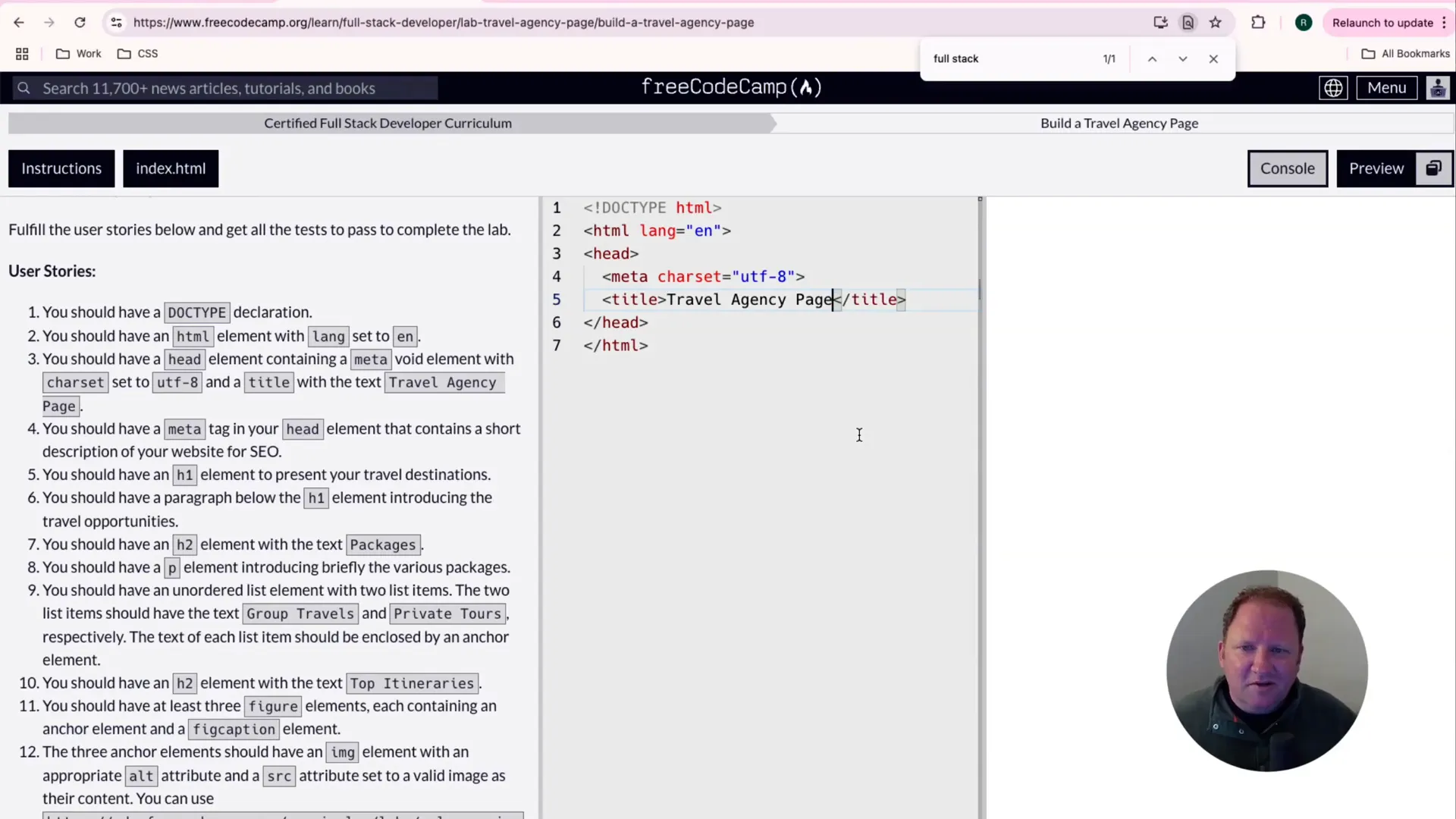
Task: Click user story 1 about DOCTYPE declaration
Action: tap(177, 312)
